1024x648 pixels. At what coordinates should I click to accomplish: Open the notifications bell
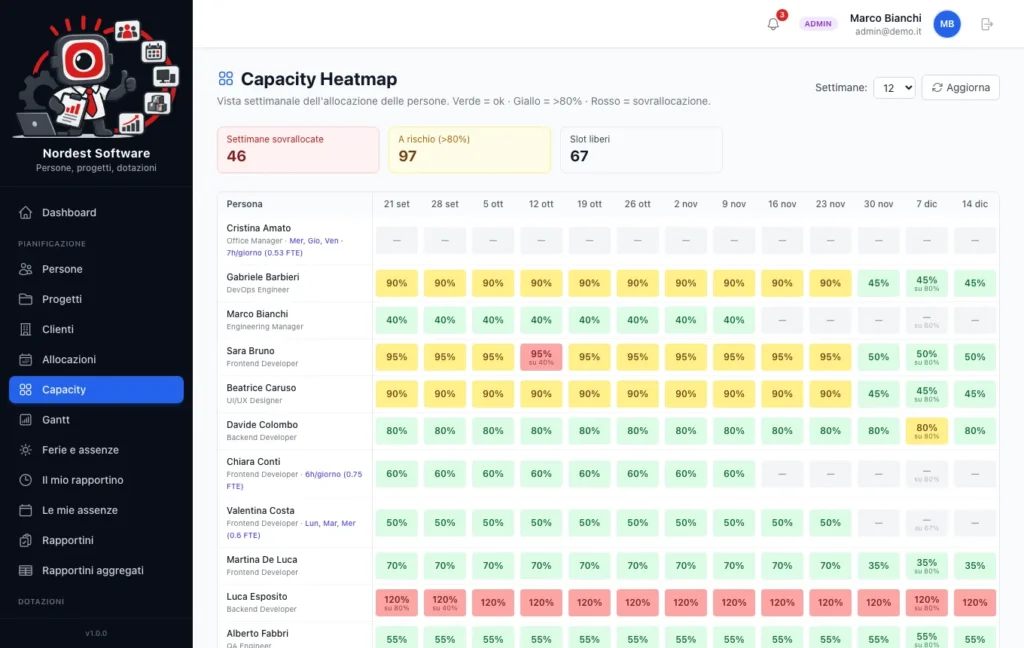[x=773, y=24]
